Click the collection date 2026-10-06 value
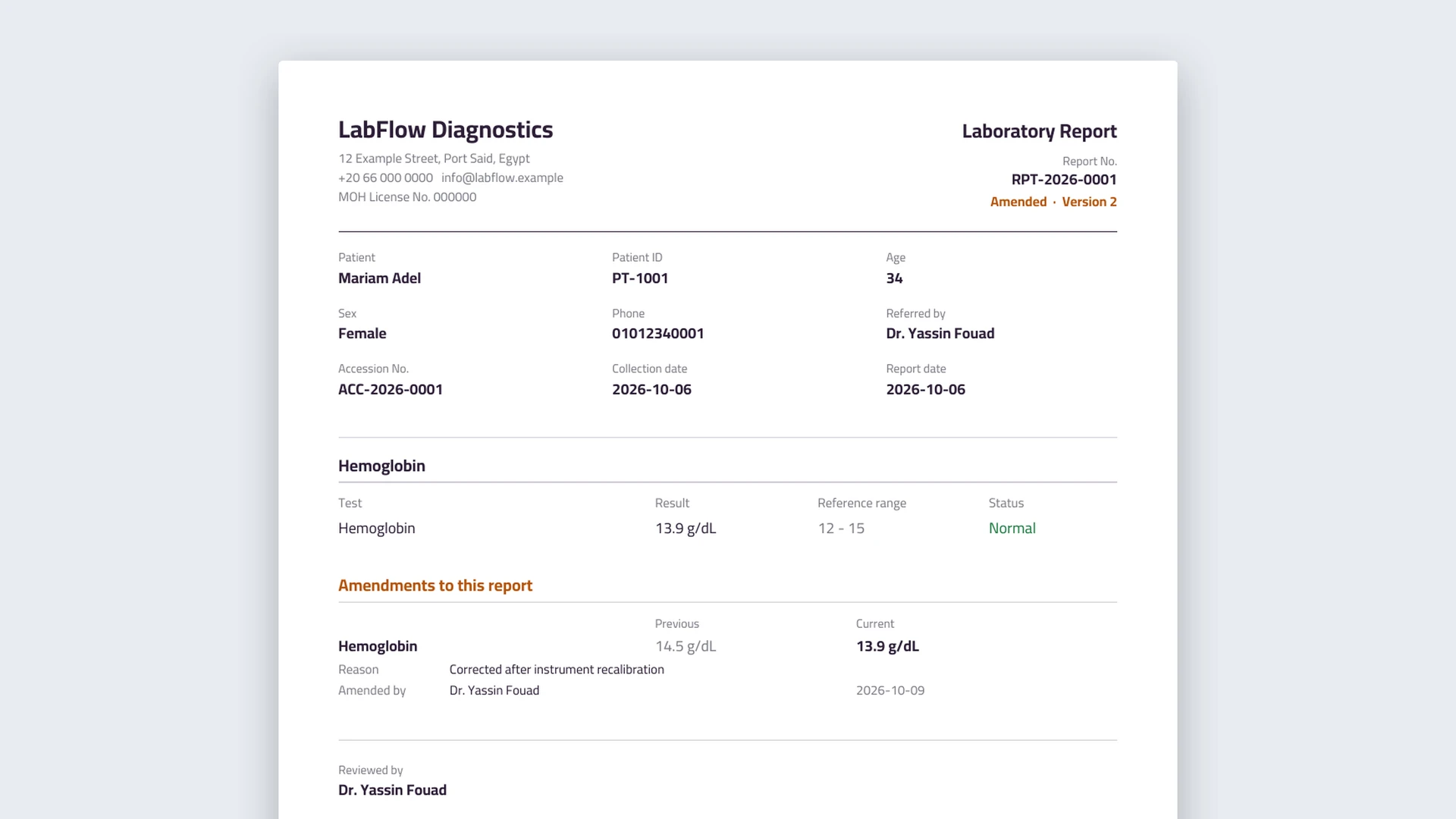The image size is (1456, 819). [x=651, y=390]
